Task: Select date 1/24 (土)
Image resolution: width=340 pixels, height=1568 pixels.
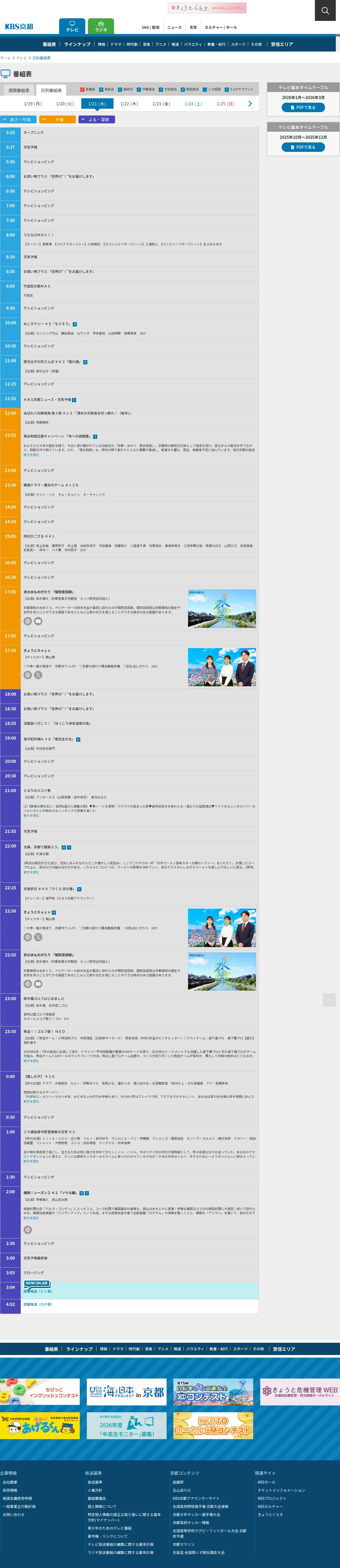Action: [193, 104]
